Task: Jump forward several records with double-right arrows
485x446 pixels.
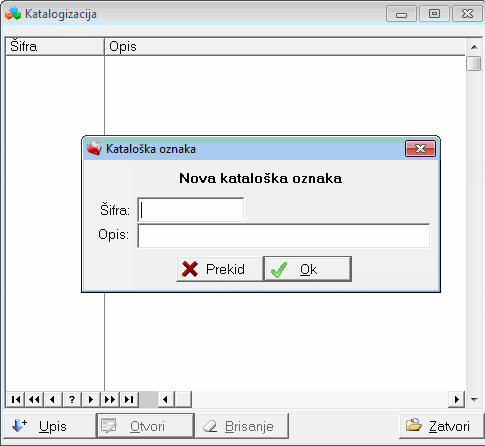Action: pyautogui.click(x=110, y=399)
